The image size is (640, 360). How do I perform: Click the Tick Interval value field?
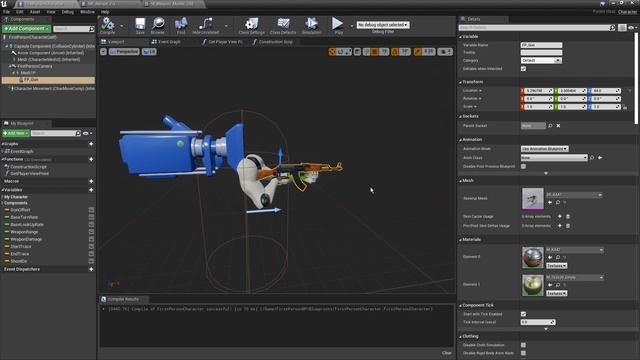click(538, 322)
